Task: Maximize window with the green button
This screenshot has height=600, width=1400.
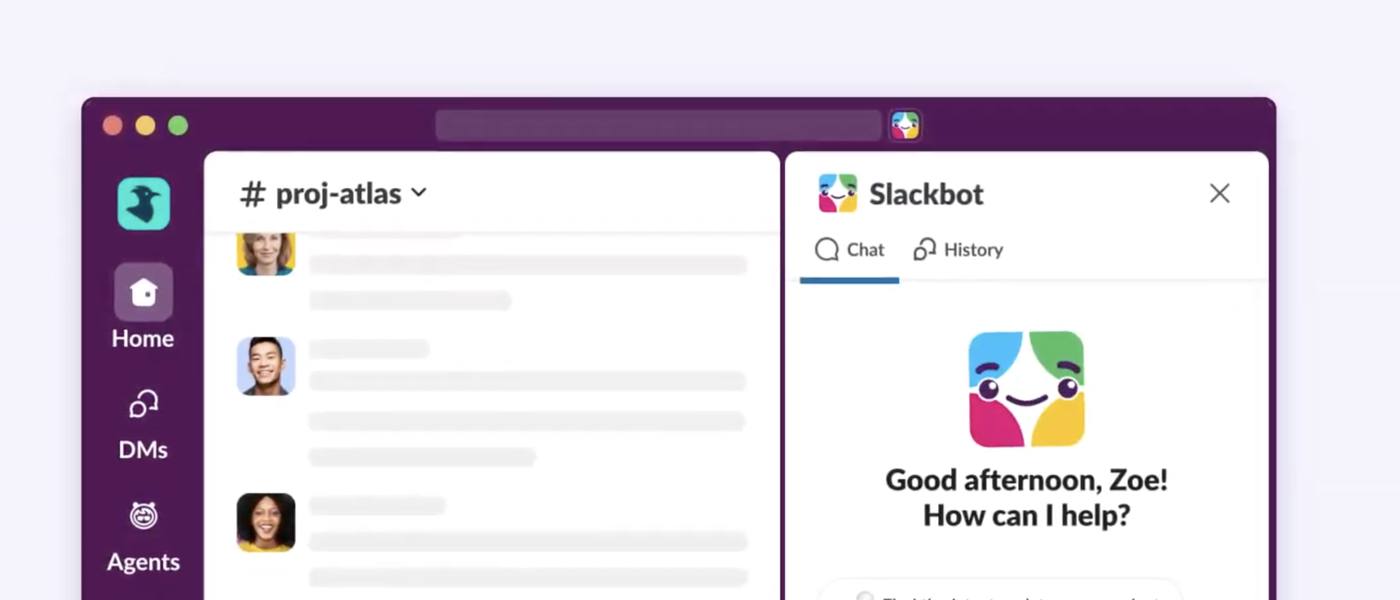Action: click(x=178, y=125)
